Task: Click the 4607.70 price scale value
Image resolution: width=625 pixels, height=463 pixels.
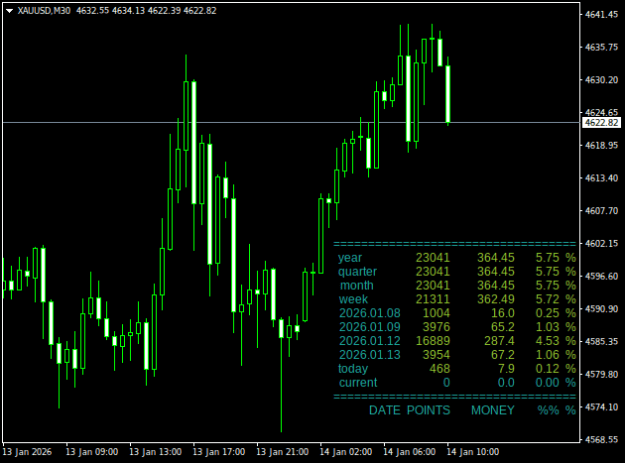Action: click(x=601, y=211)
